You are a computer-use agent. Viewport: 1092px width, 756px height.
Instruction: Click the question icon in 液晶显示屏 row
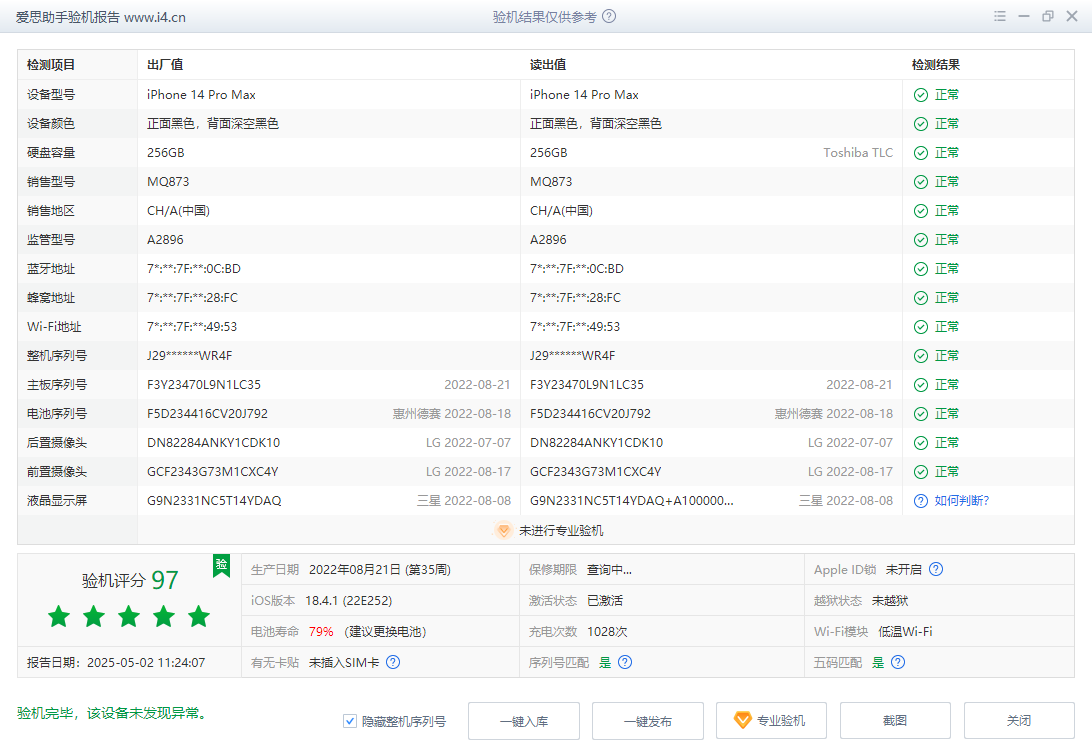coord(921,501)
